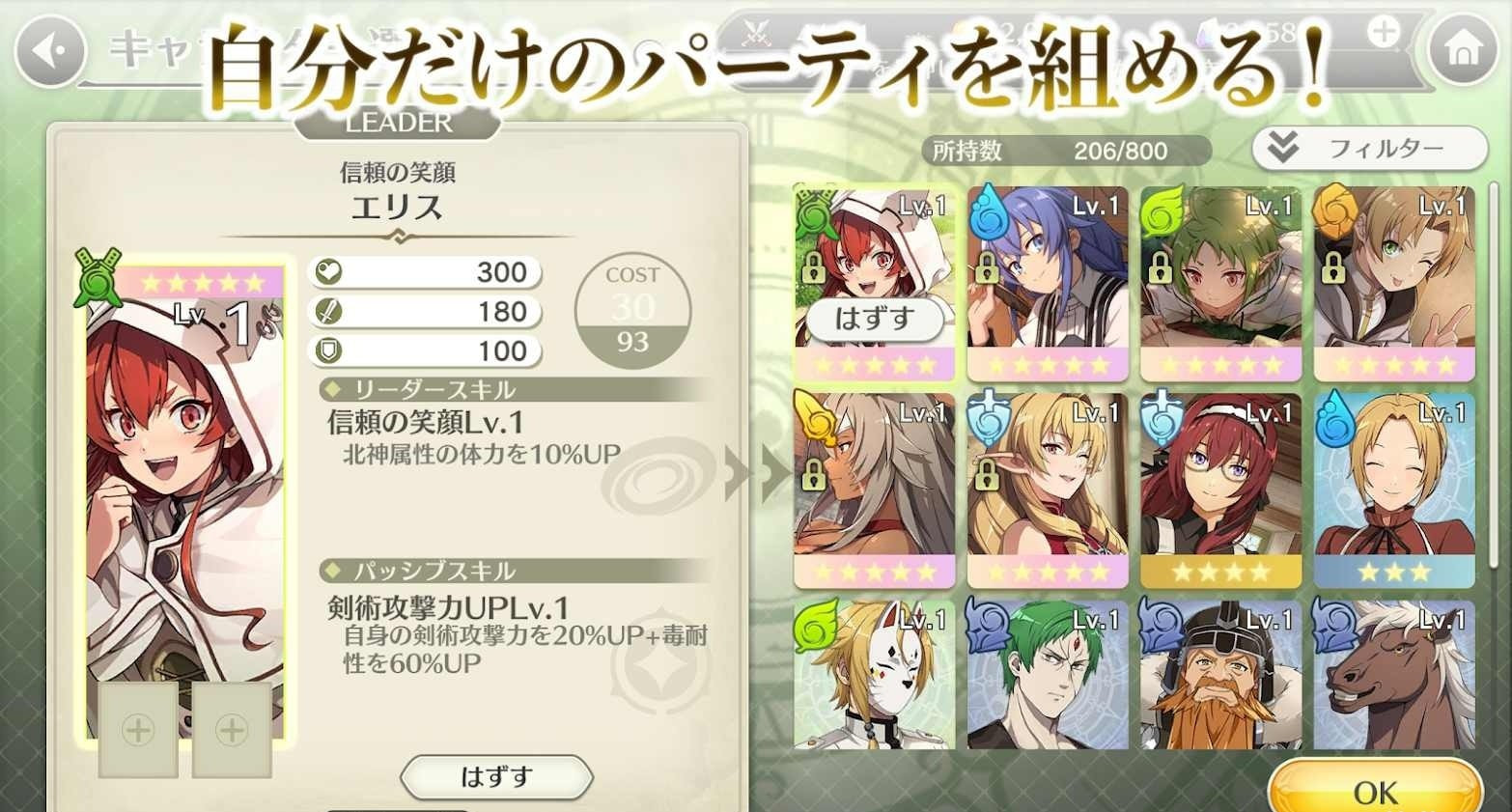Viewport: 1512px width, 812px height.
Task: Select the LEADER tab label
Action: pos(398,123)
